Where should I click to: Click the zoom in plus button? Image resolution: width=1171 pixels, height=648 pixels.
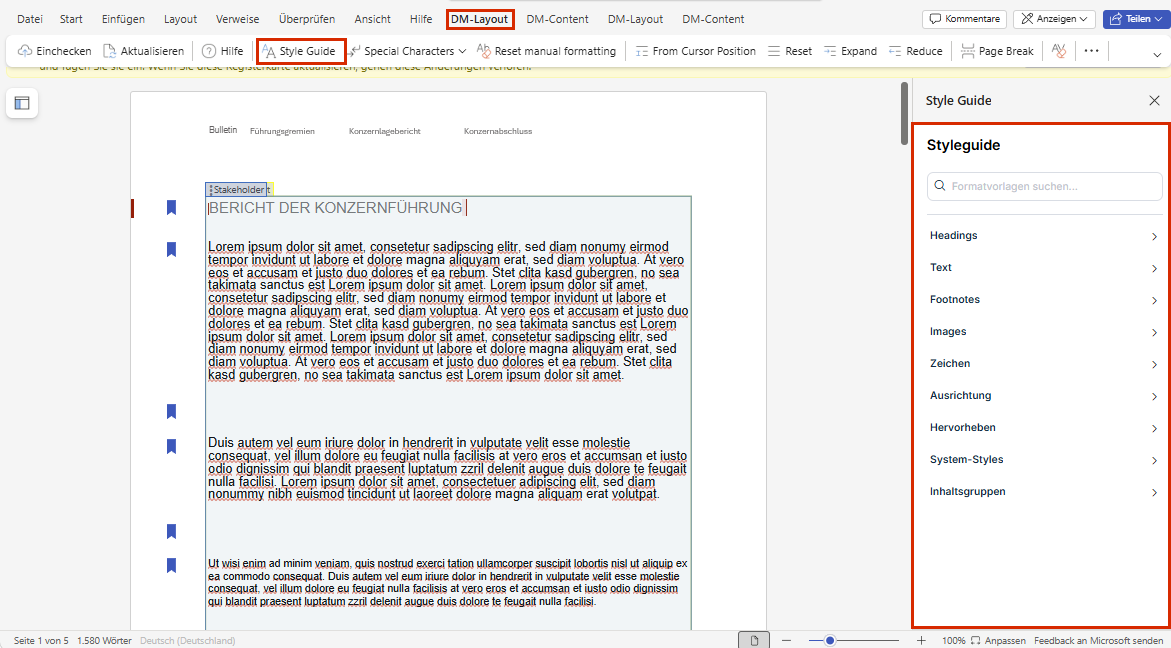coord(921,640)
